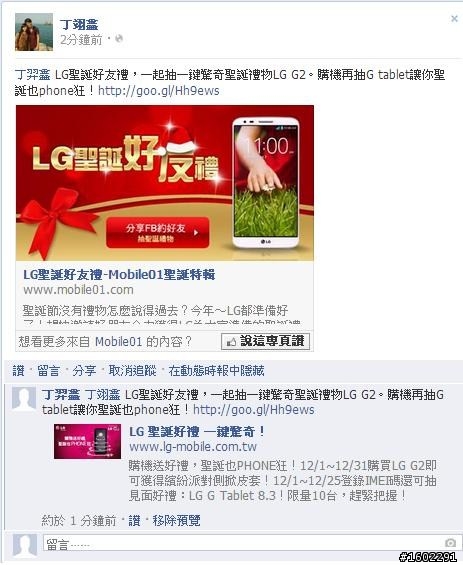Click the camera icon in comment box
Screen dimensions: 463x565
coord(450,543)
